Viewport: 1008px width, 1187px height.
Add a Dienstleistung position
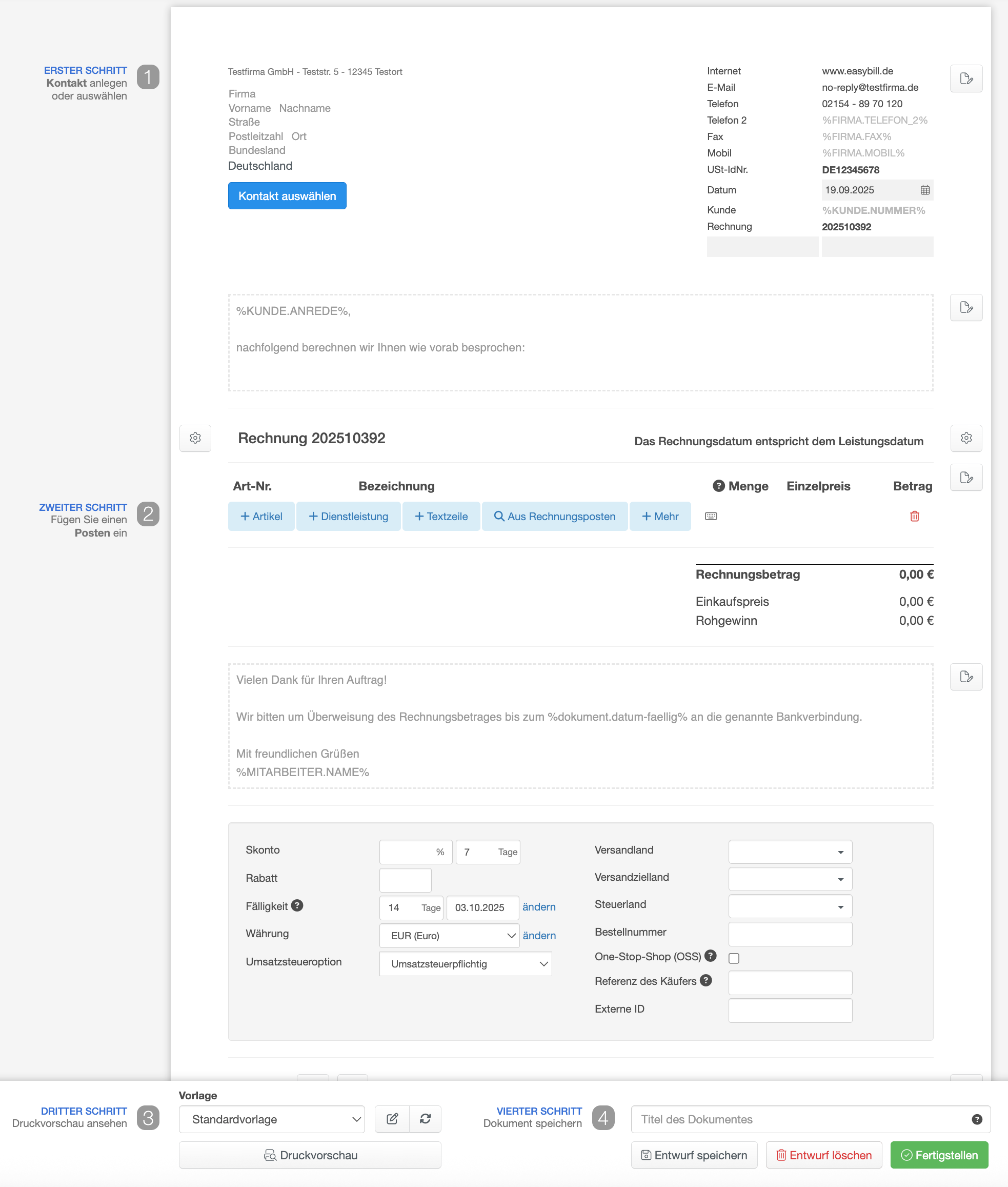(348, 517)
